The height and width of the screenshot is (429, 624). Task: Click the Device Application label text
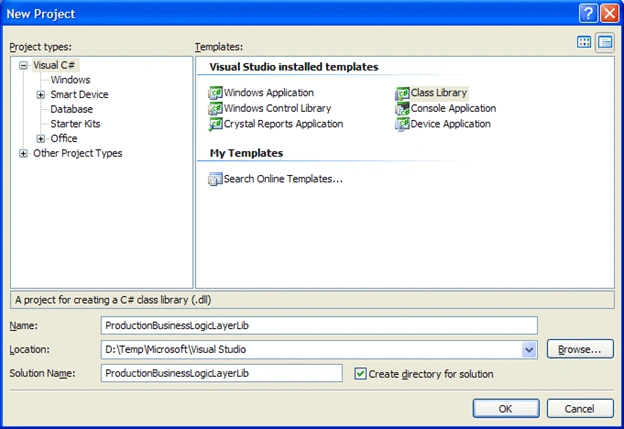(450, 124)
